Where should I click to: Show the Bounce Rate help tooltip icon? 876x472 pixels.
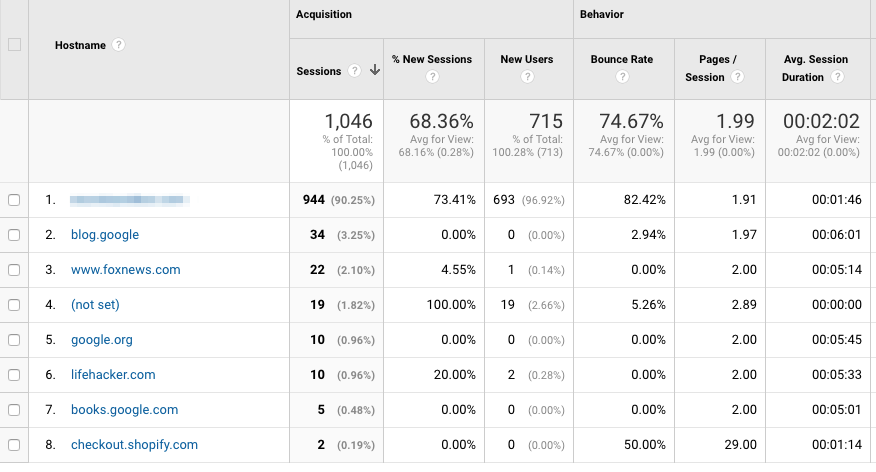(x=622, y=77)
